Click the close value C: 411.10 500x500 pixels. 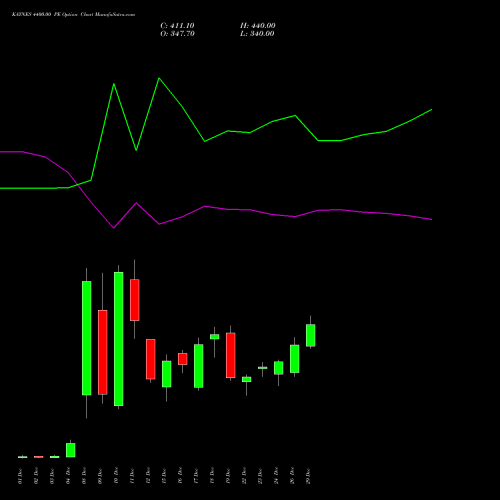click(177, 26)
